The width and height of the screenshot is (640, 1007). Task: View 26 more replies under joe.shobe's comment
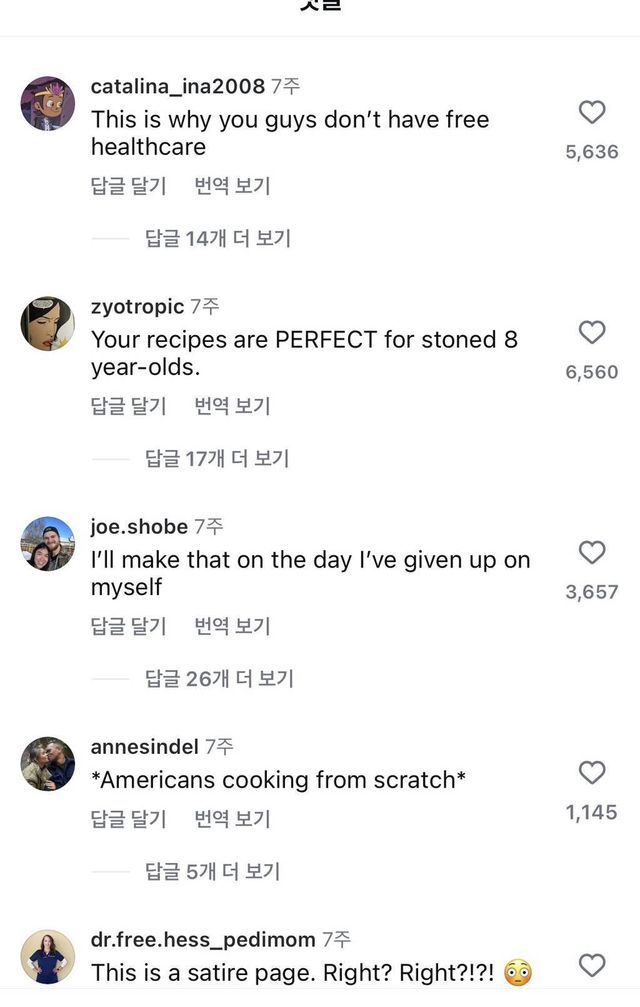[219, 678]
